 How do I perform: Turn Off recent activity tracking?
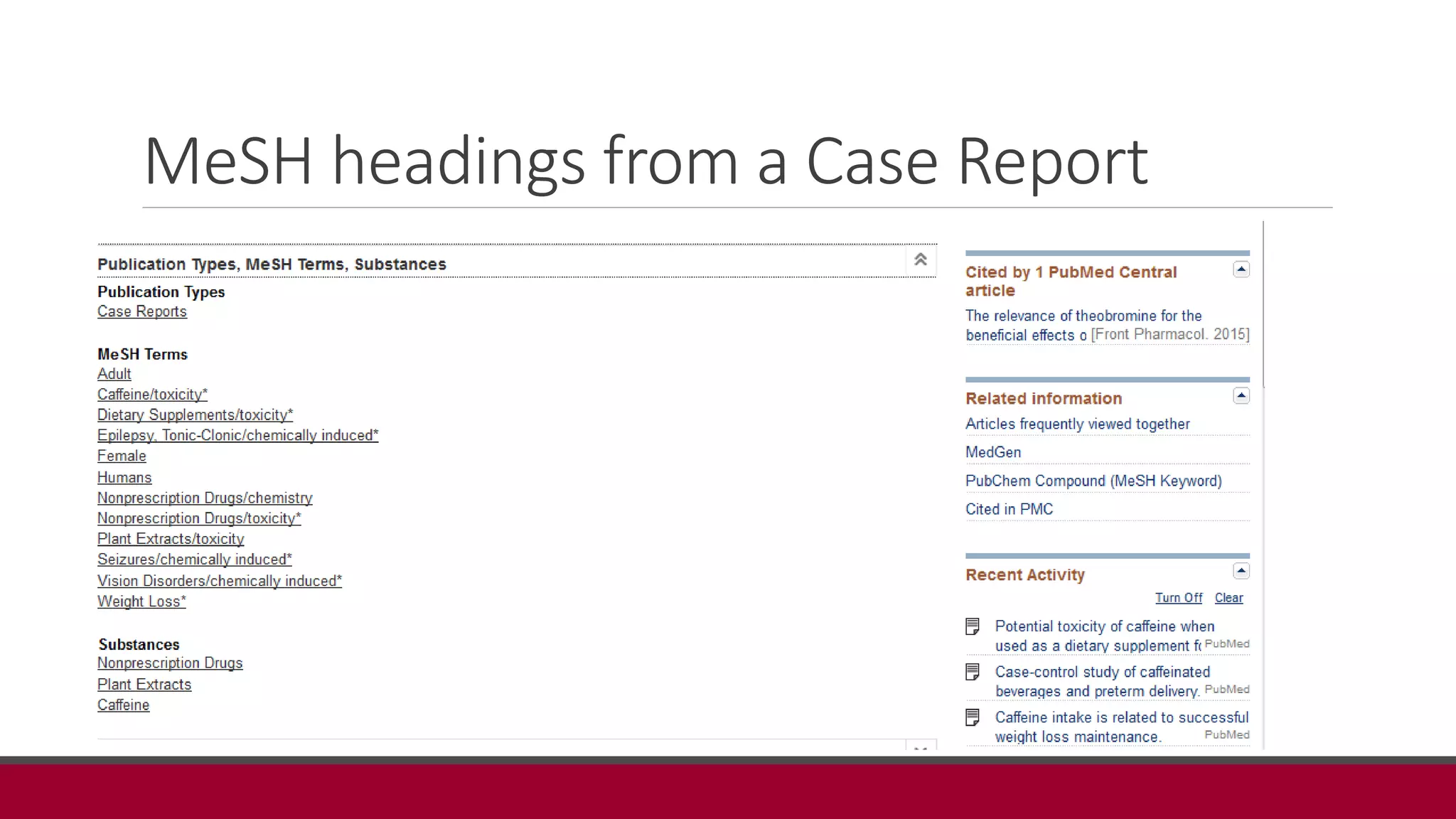[x=1178, y=598]
